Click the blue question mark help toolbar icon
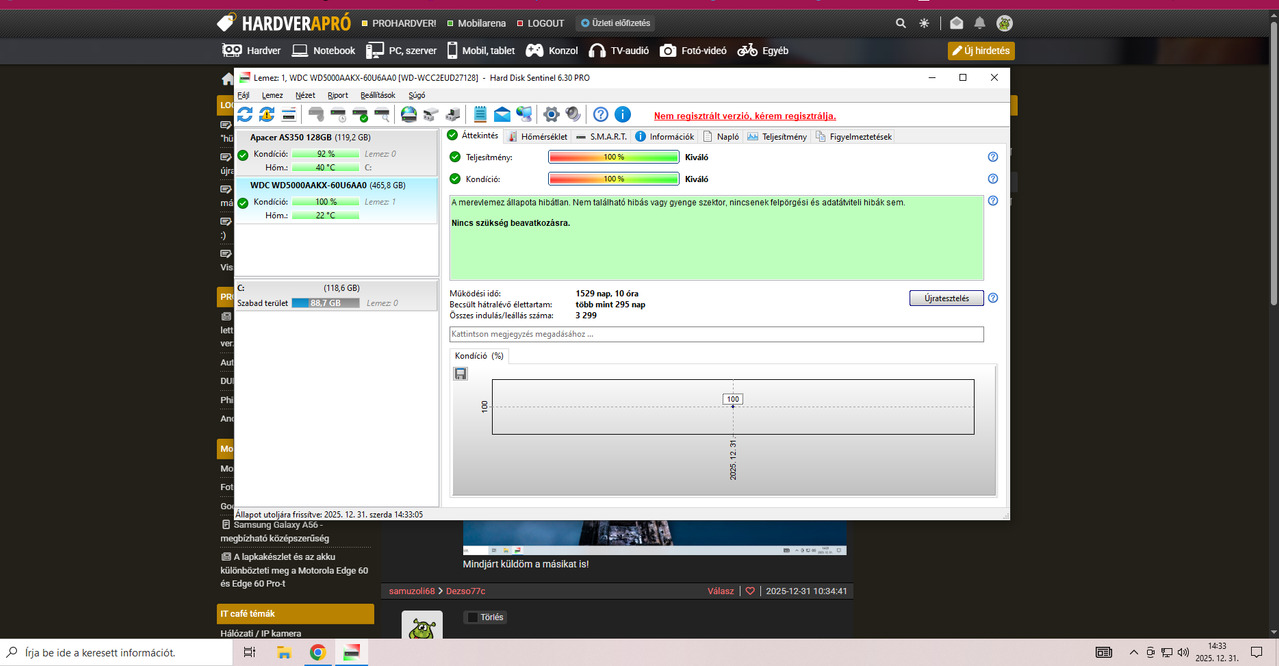 pos(600,115)
